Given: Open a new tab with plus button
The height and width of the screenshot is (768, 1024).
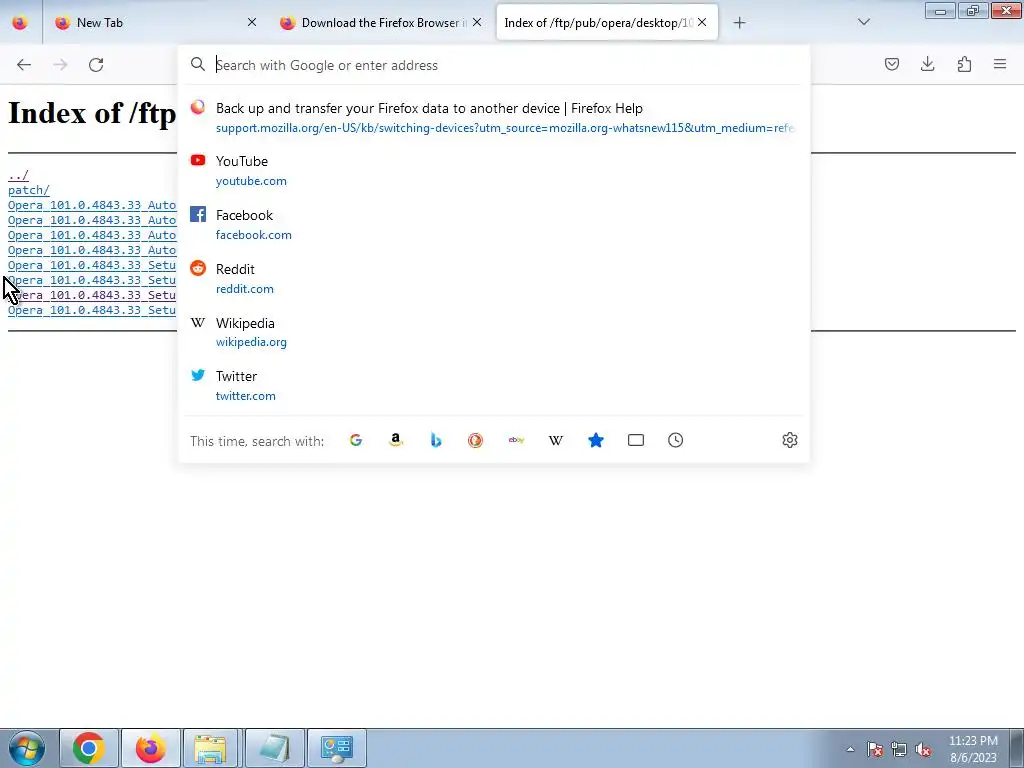Looking at the screenshot, I should tap(739, 23).
